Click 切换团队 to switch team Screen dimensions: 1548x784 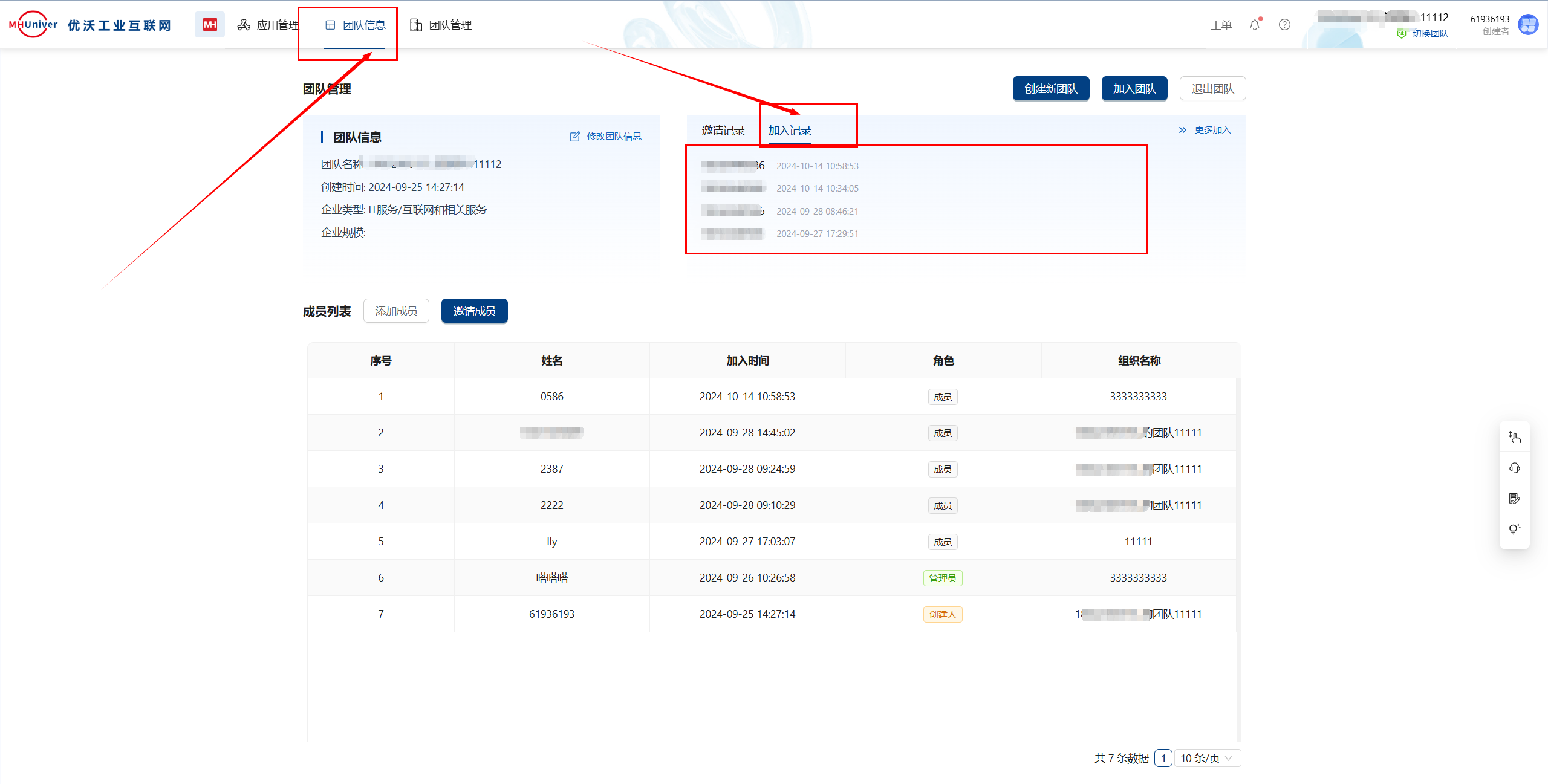1429,34
